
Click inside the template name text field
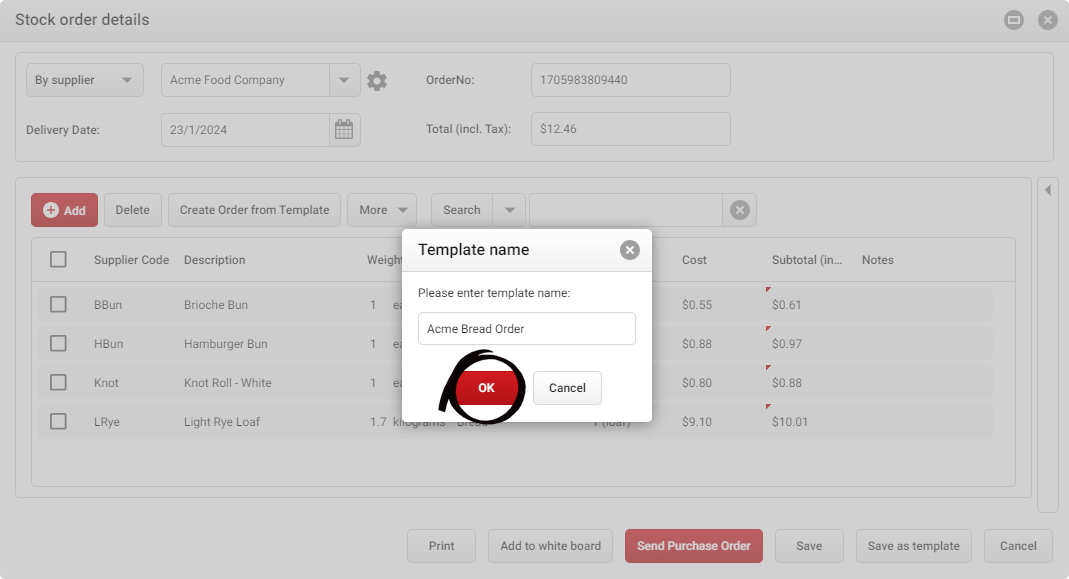pyautogui.click(x=526, y=328)
